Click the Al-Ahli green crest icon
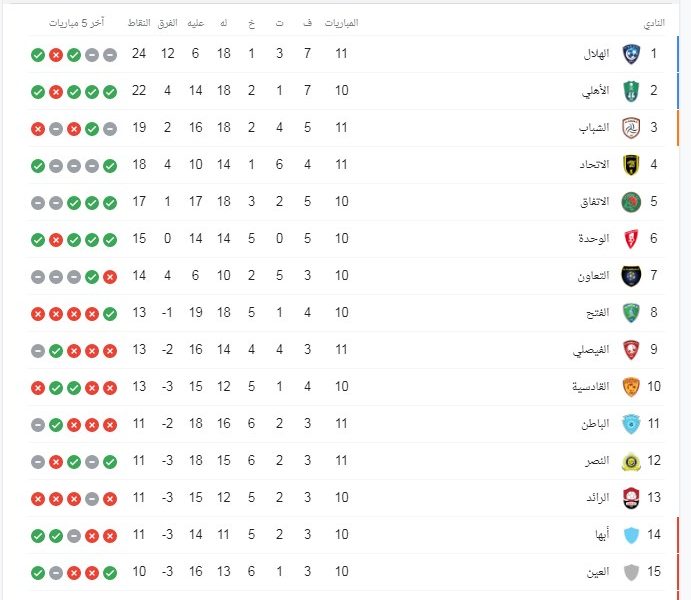691x600 pixels. click(631, 91)
